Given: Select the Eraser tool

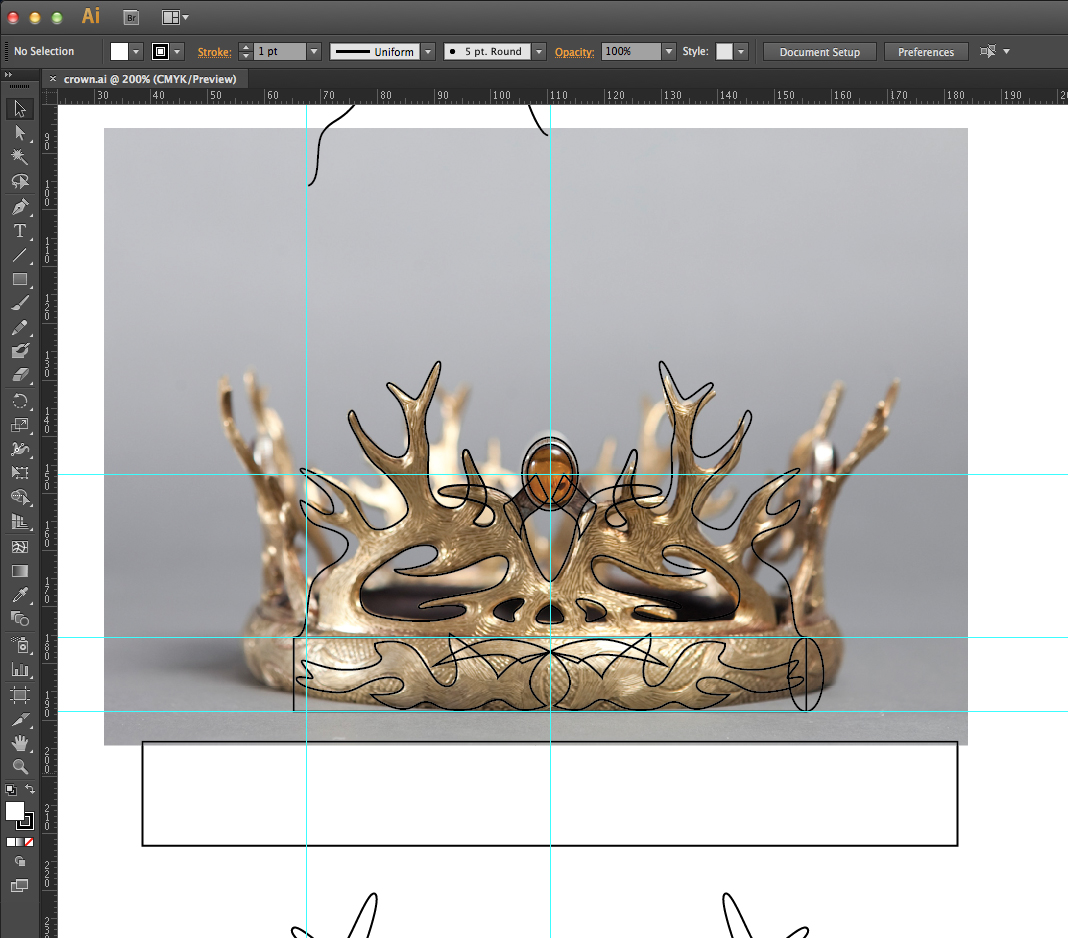Looking at the screenshot, I should coord(20,375).
